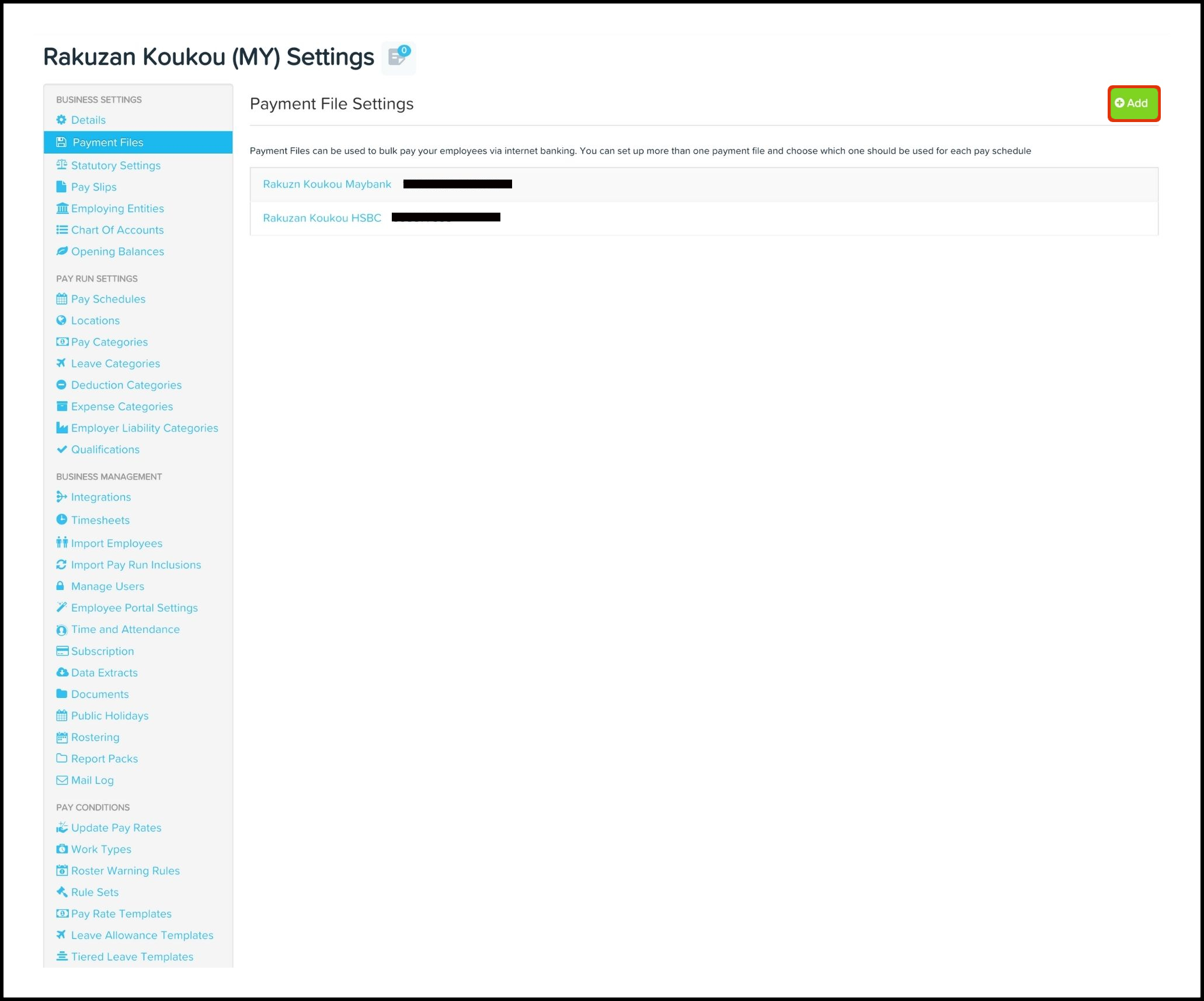Click the globe icon beside Locations

tap(61, 320)
